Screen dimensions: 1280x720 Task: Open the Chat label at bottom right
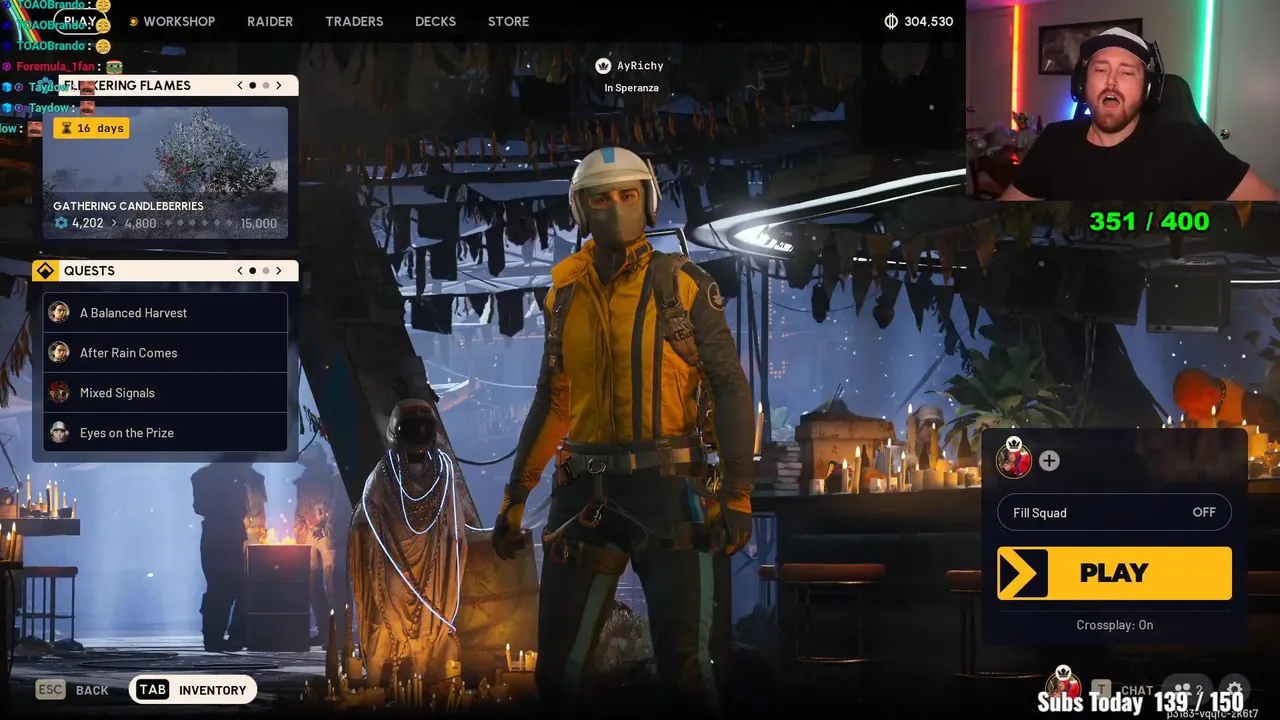coord(1137,690)
